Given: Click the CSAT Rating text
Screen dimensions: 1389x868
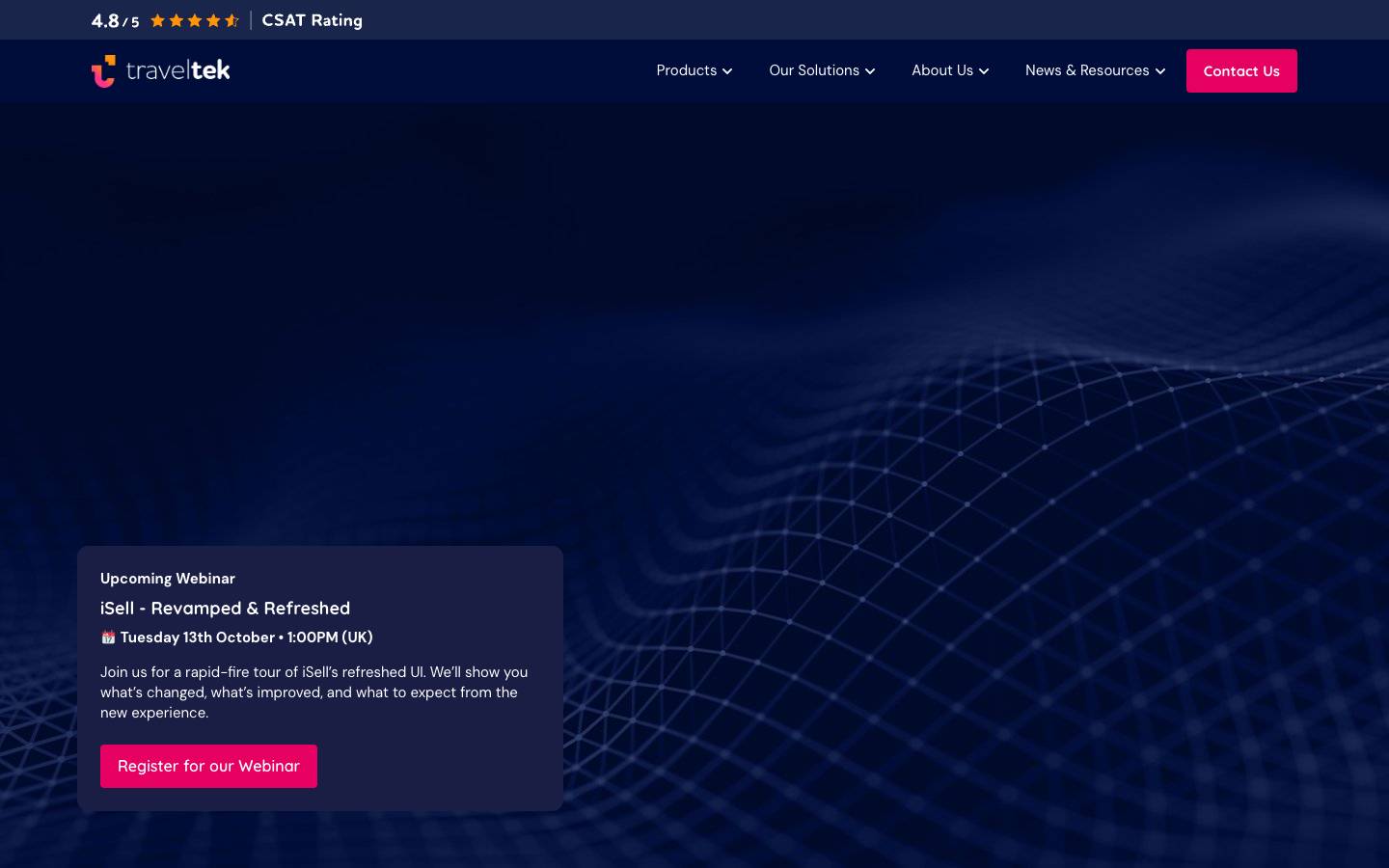Looking at the screenshot, I should pos(313,20).
